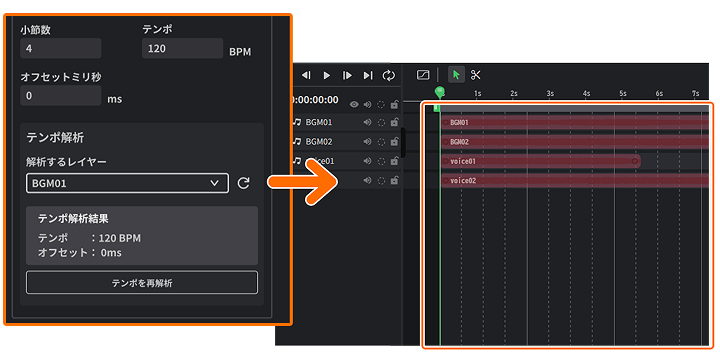Image resolution: width=720 pixels, height=364 pixels.
Task: Click the テンポを再解析 button
Action: (x=142, y=283)
